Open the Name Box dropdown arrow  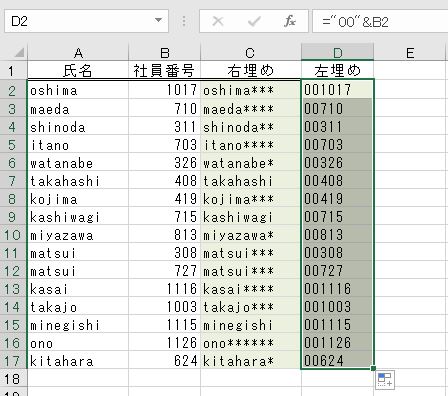pos(159,21)
